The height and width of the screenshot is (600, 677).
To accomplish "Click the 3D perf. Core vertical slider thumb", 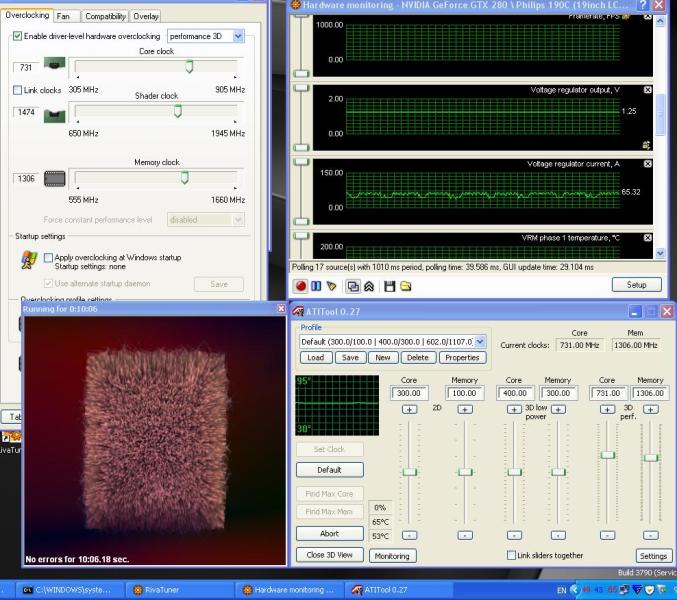I will click(607, 455).
